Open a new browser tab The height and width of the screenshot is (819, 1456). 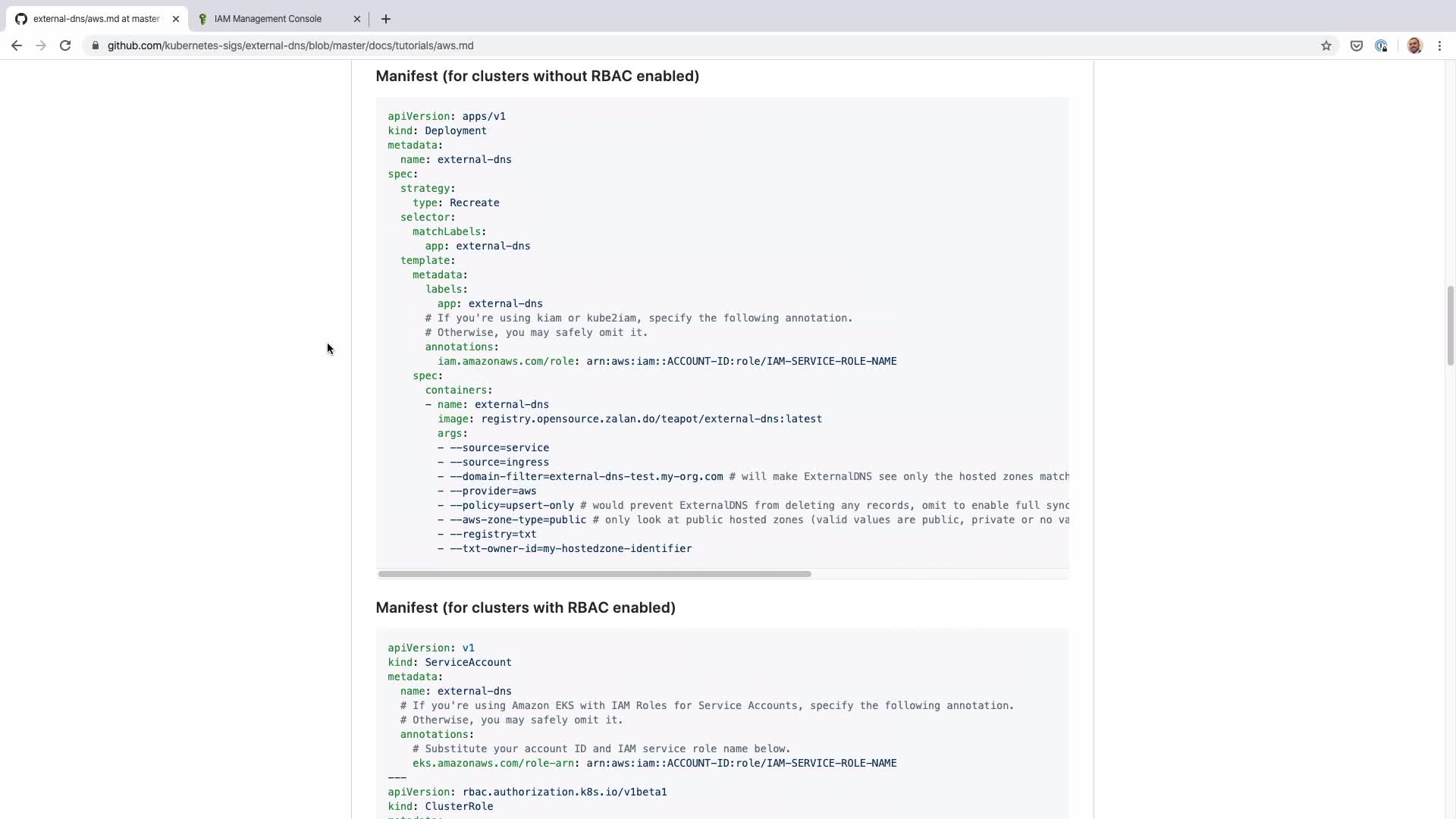386,19
